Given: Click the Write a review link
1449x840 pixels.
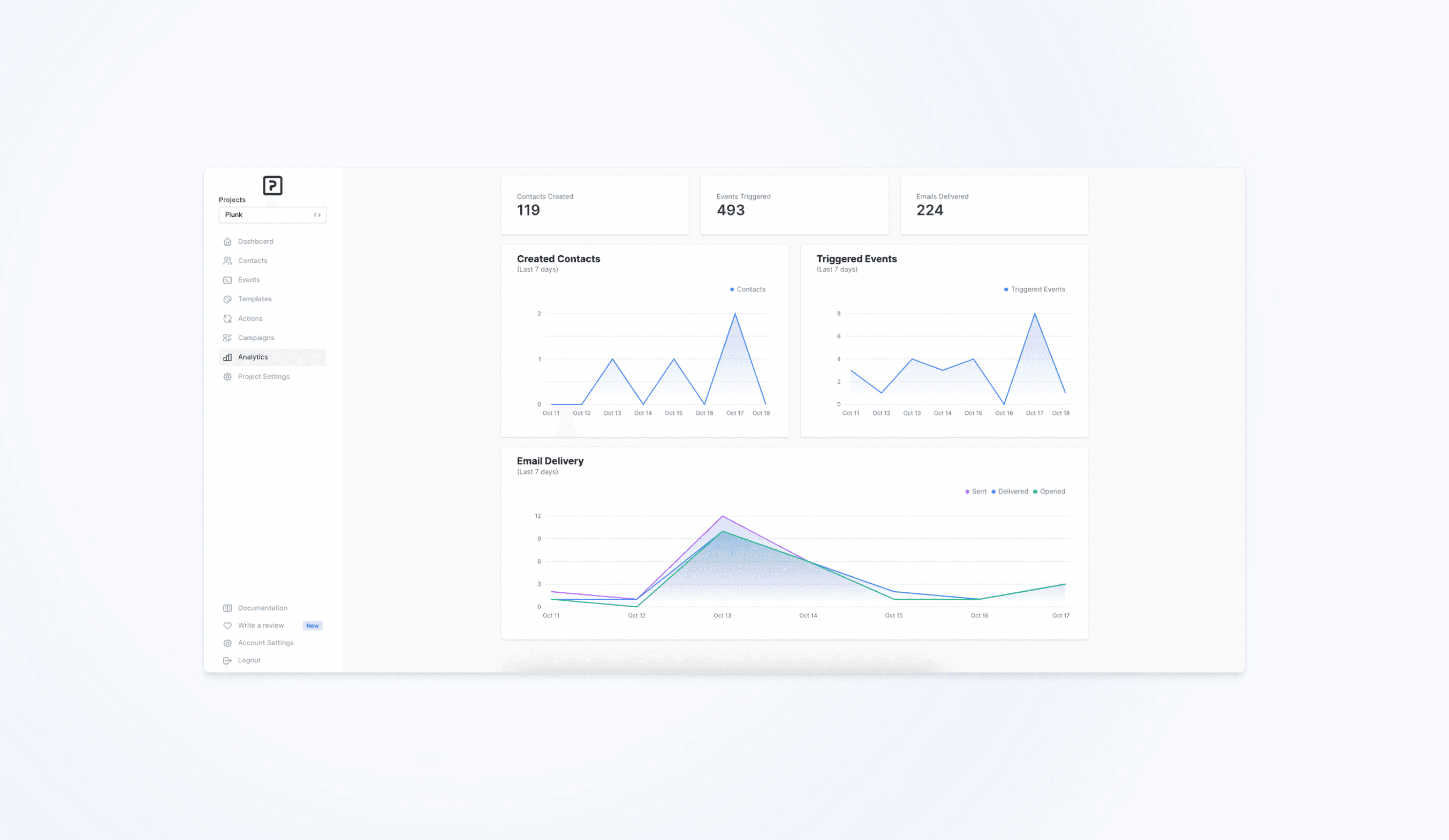Looking at the screenshot, I should tap(260, 624).
